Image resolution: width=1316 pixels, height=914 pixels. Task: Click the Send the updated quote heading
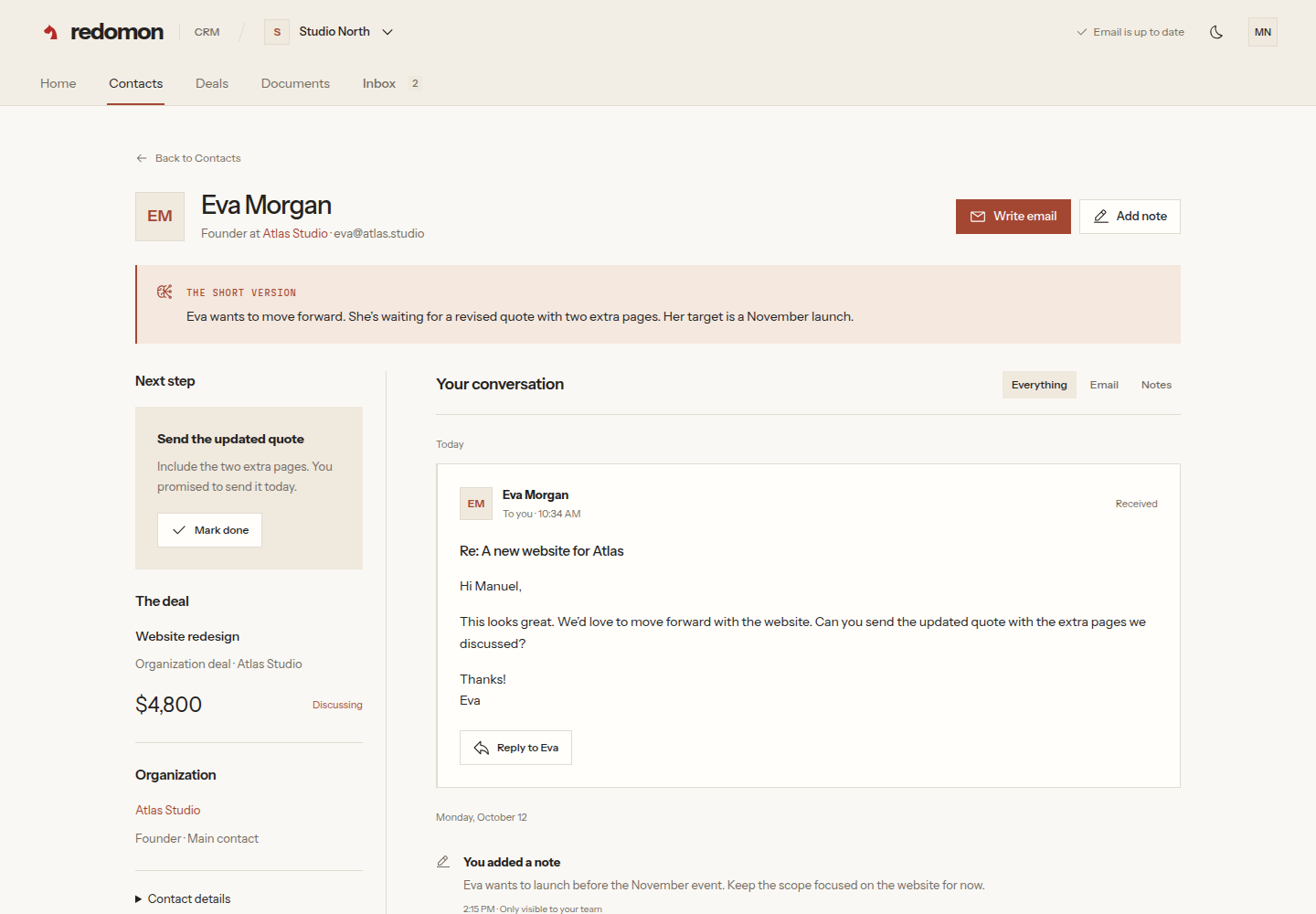(230, 440)
